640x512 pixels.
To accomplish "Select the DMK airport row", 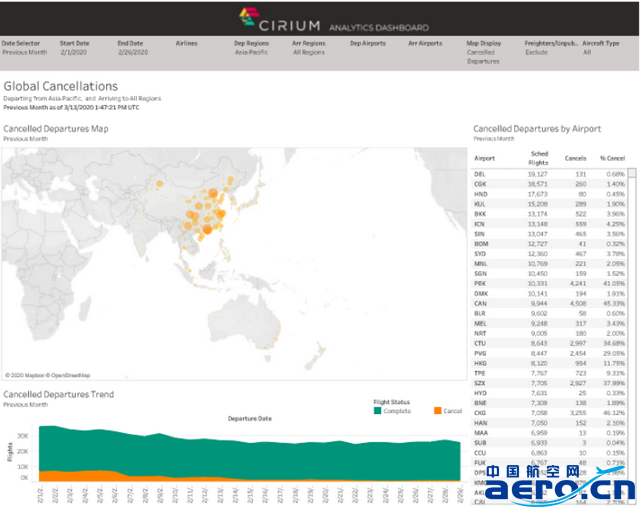I will (549, 294).
